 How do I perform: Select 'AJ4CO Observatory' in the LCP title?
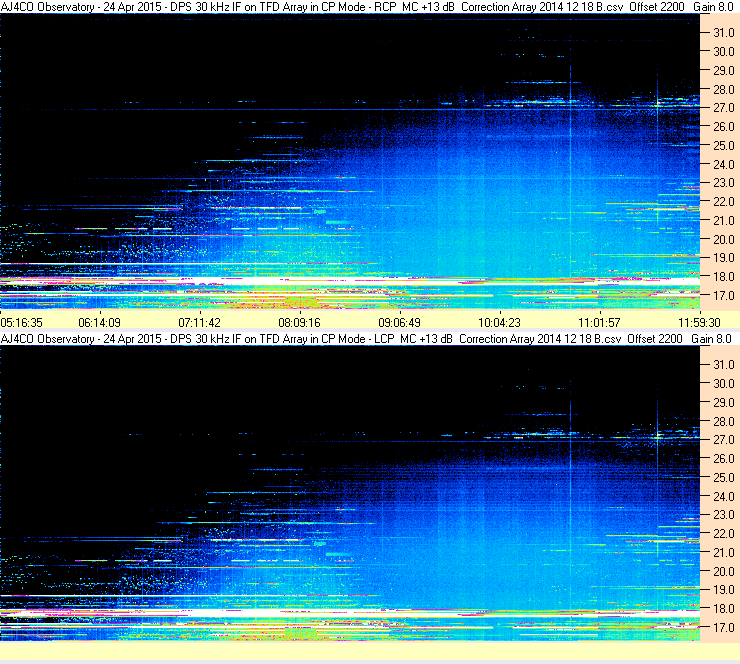(47, 339)
